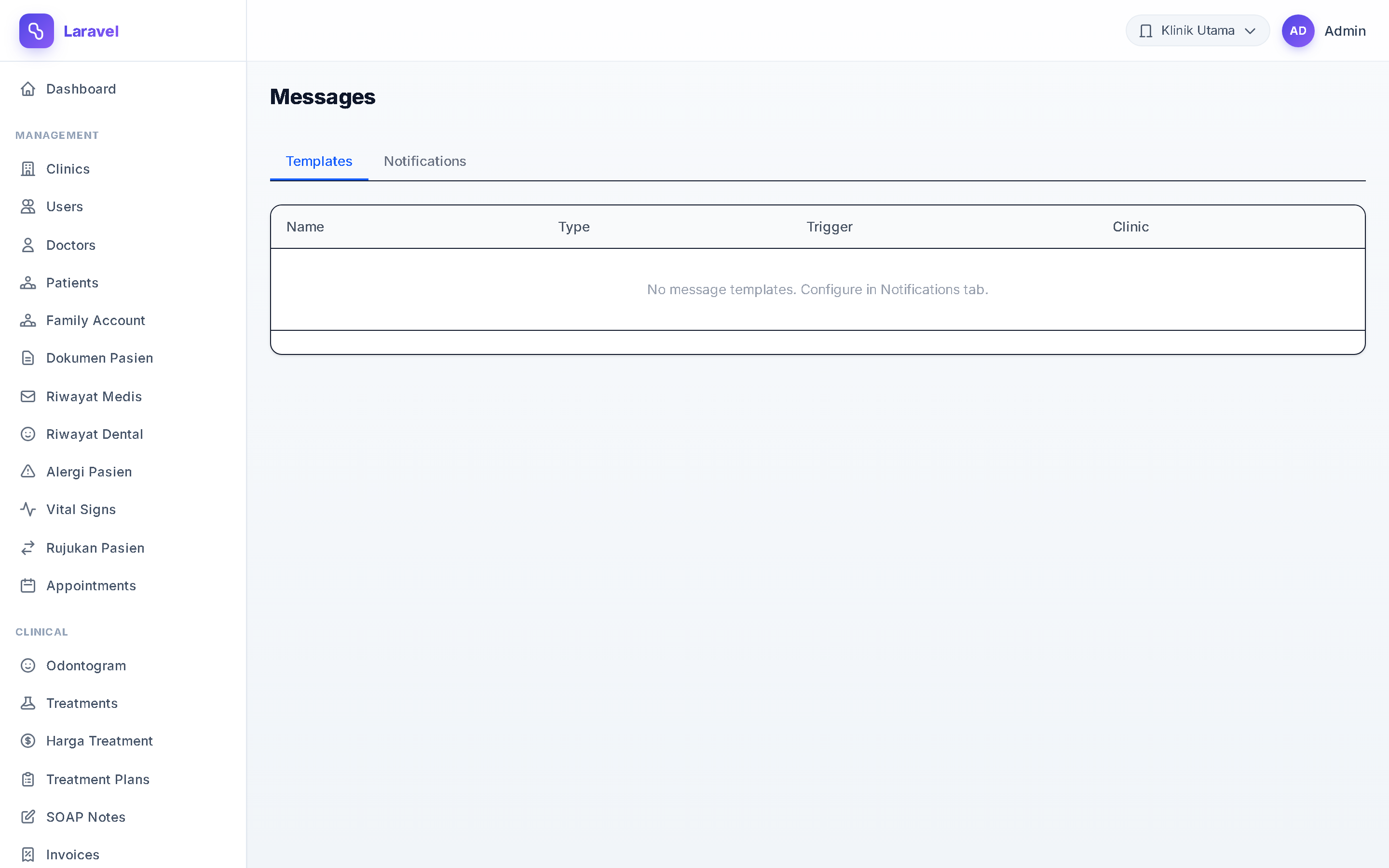Click the Doctors person icon

[28, 245]
